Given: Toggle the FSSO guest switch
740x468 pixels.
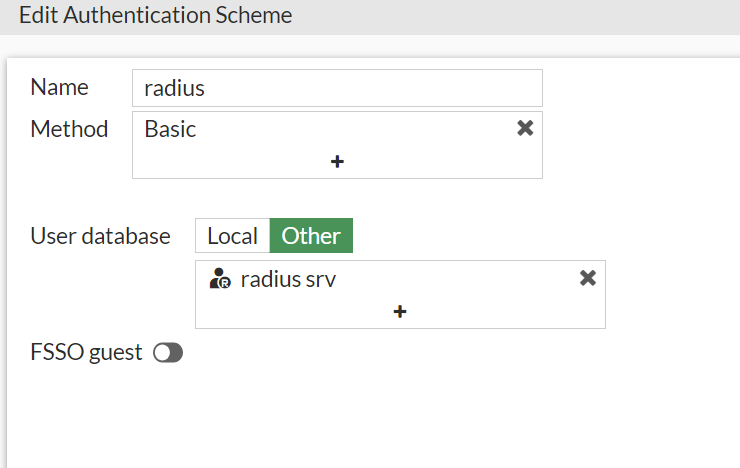Looking at the screenshot, I should click(x=168, y=353).
